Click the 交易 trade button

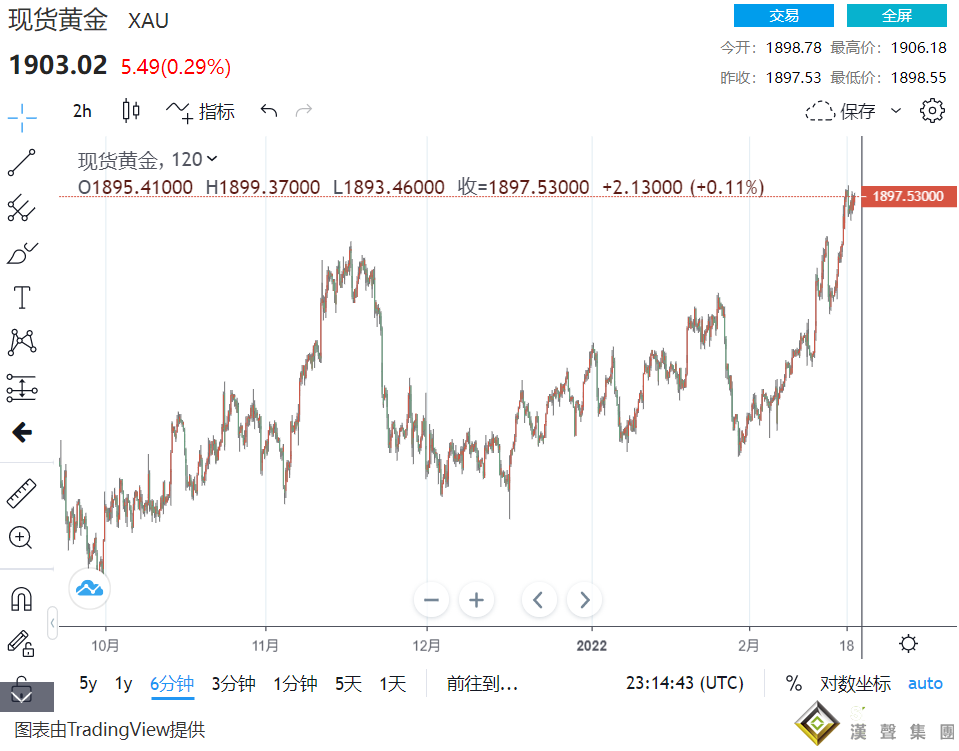784,16
